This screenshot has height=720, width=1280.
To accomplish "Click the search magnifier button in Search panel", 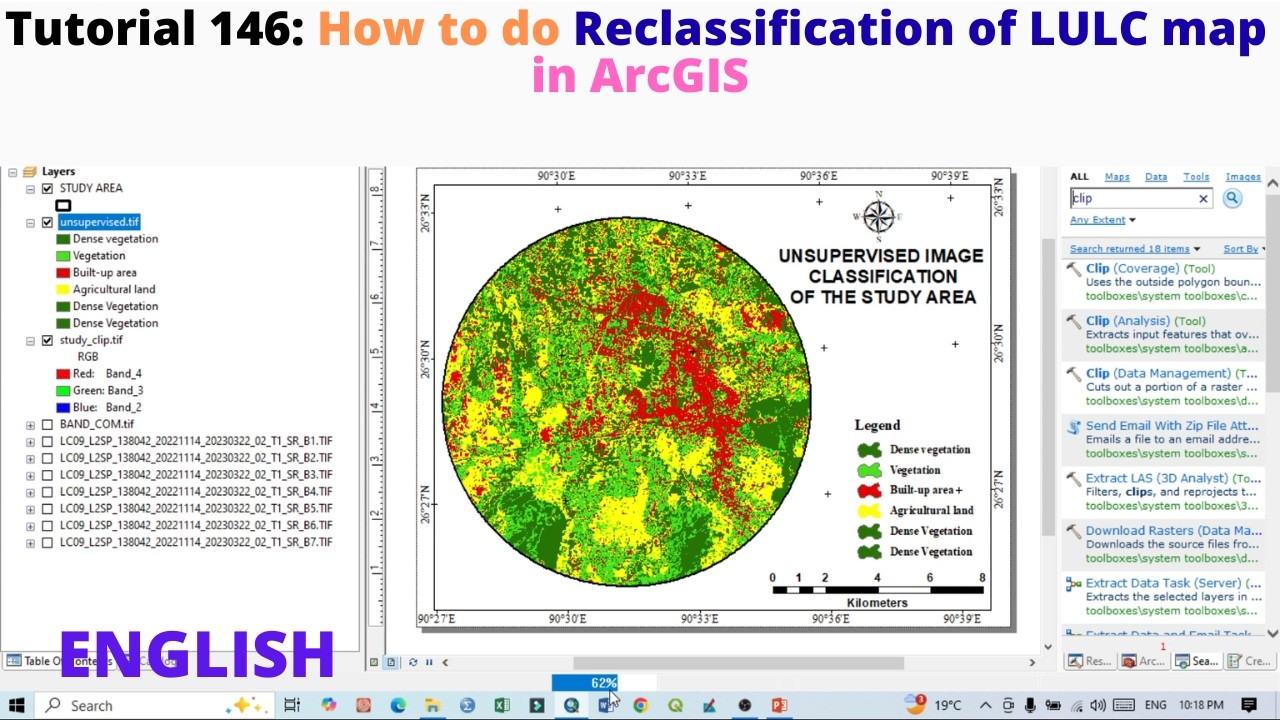I will click(x=1232, y=198).
